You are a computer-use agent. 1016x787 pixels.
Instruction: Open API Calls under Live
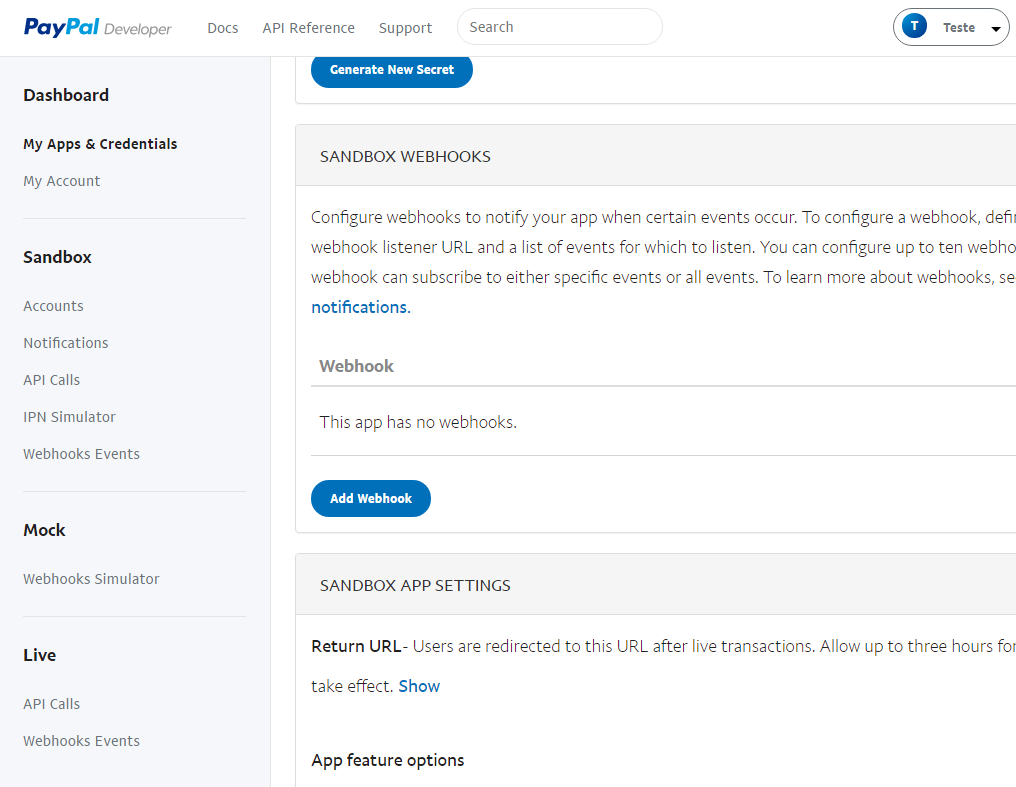point(52,703)
